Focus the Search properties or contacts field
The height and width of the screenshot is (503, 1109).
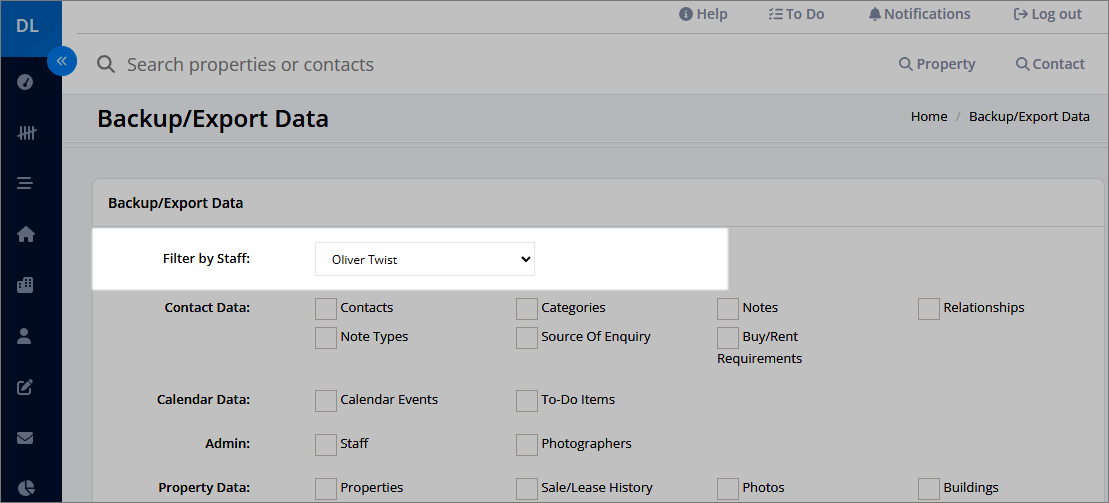pyautogui.click(x=250, y=64)
